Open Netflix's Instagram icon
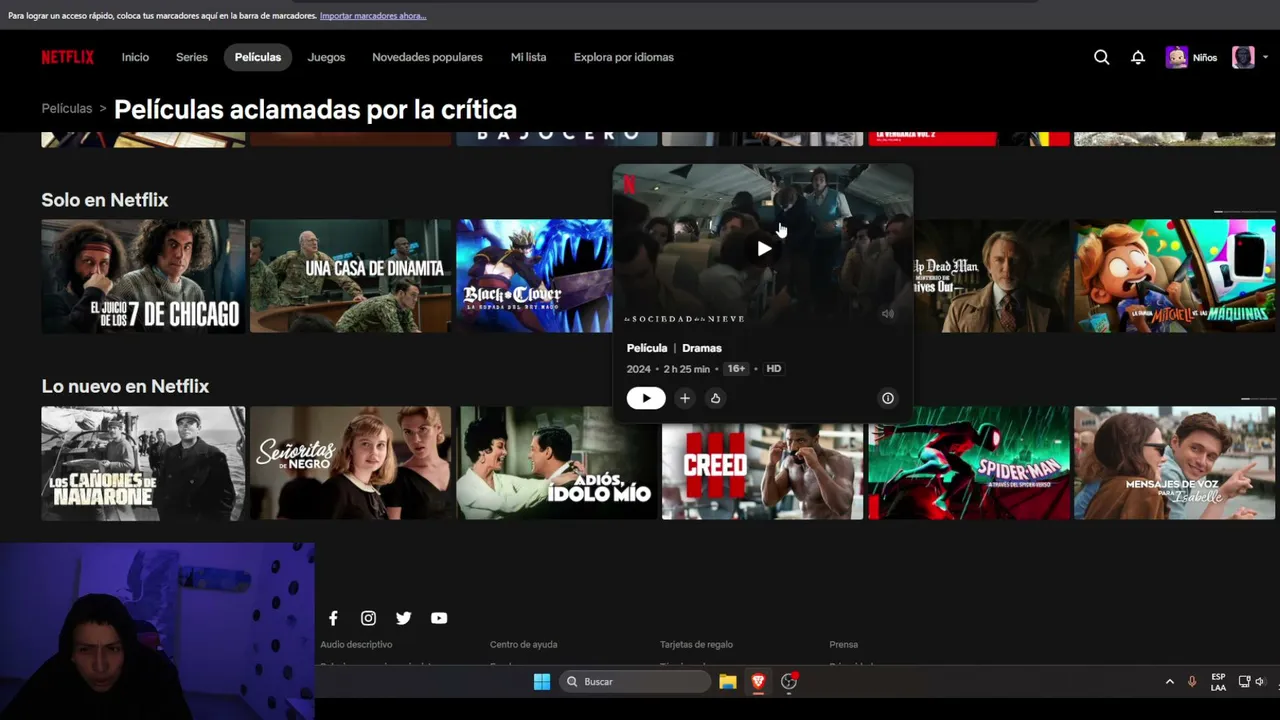Viewport: 1280px width, 720px height. pos(369,618)
